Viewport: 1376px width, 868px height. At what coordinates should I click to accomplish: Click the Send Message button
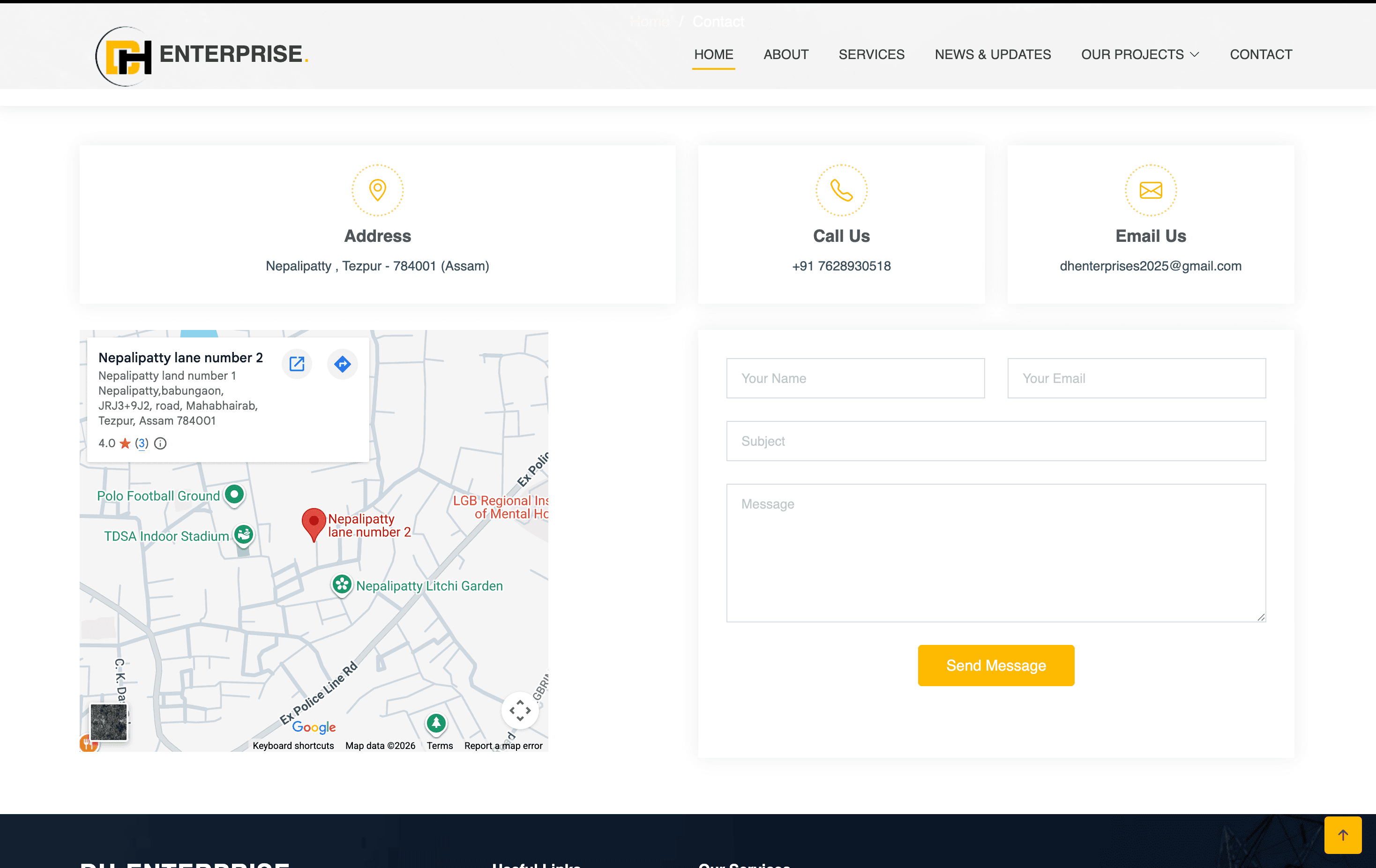(996, 665)
